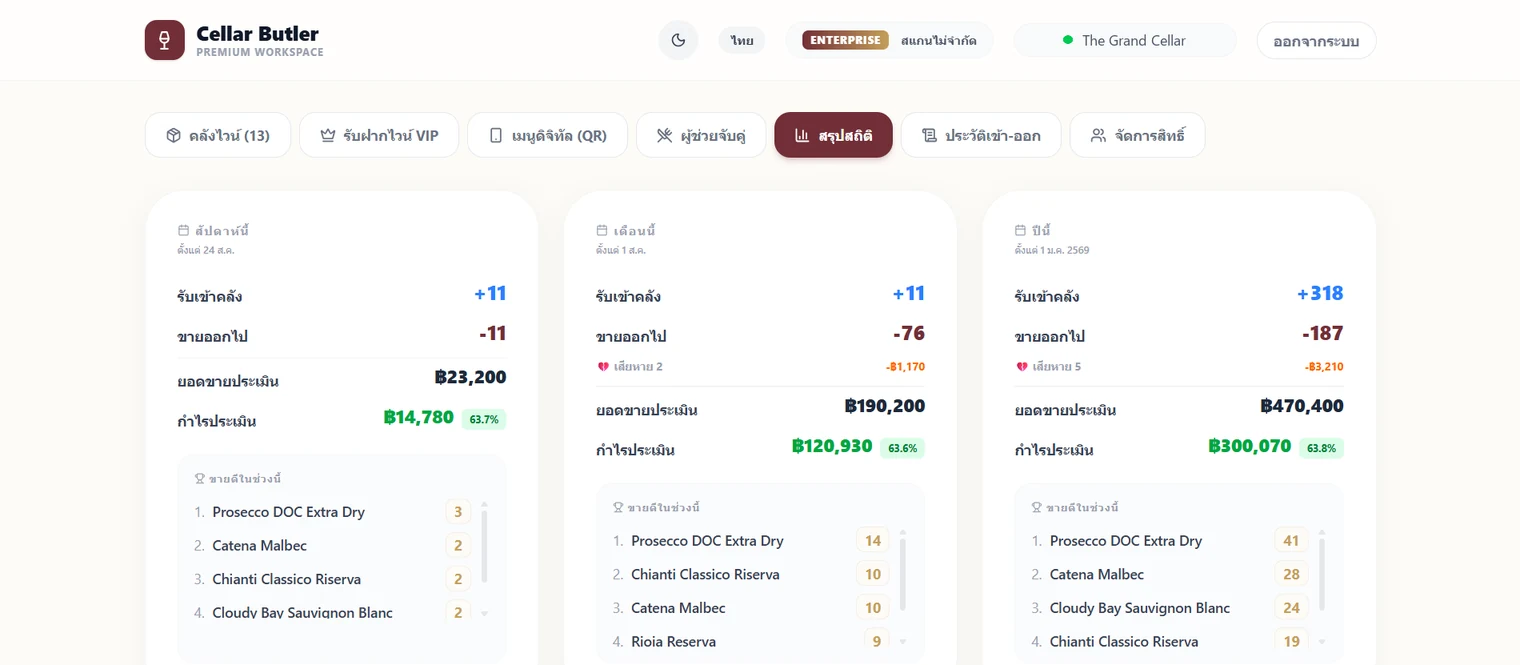The height and width of the screenshot is (665, 1520).
Task: Click the ฿300,070 yearly profit value
Action: 1250,447
